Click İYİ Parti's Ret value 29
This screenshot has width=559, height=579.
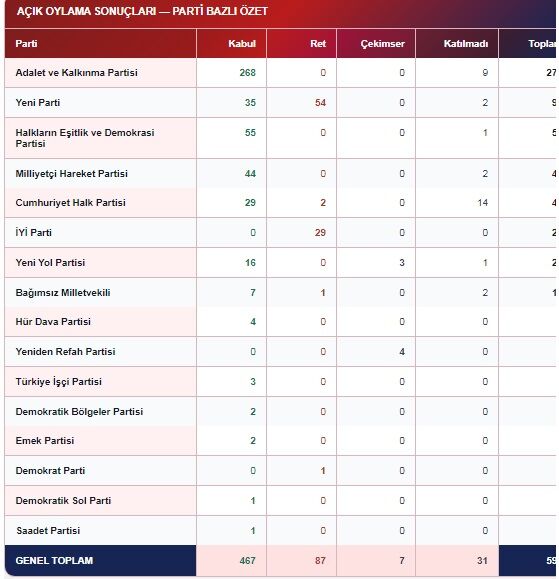320,233
